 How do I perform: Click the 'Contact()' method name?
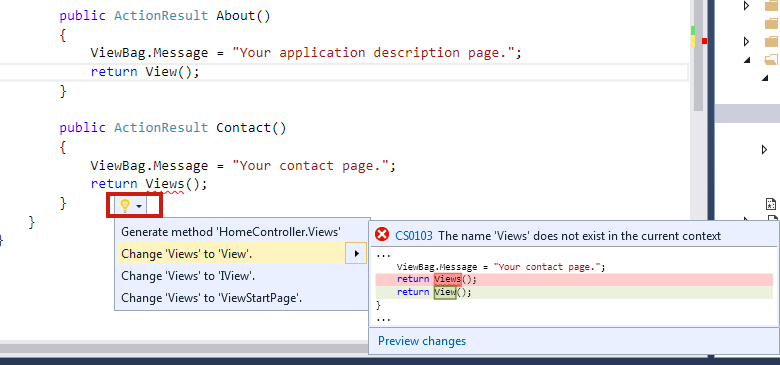(251, 128)
